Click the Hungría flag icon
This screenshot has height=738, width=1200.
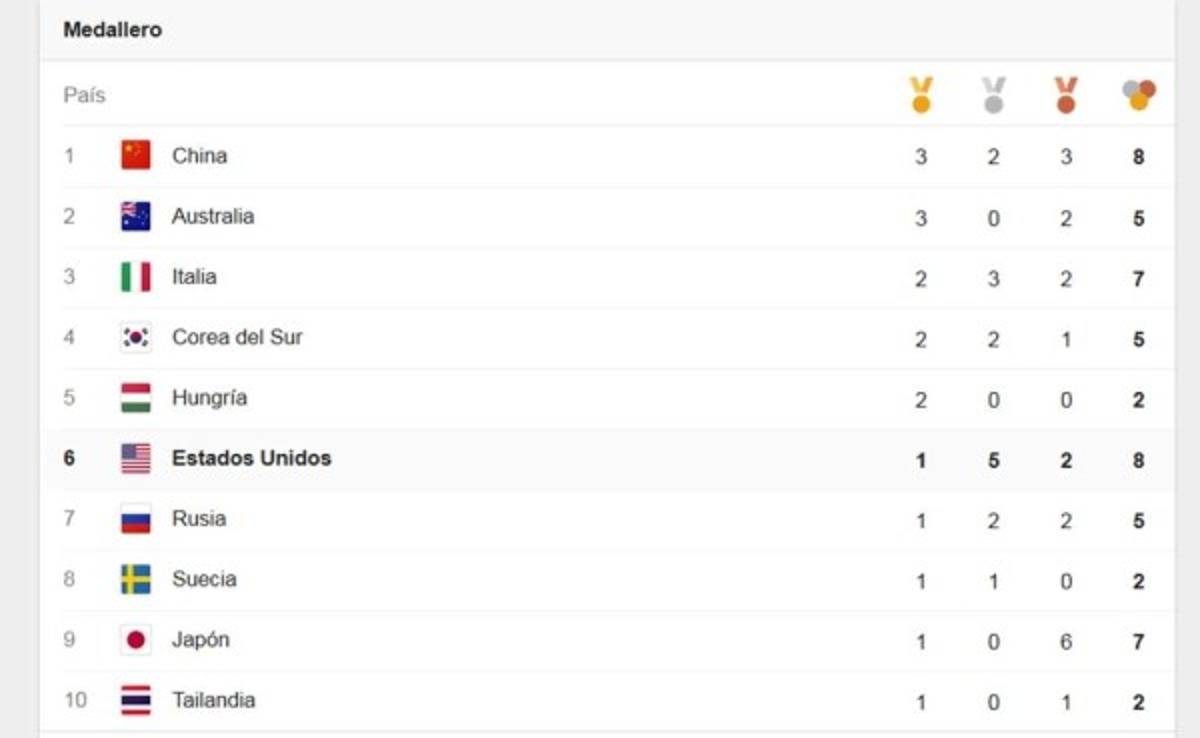[x=136, y=398]
